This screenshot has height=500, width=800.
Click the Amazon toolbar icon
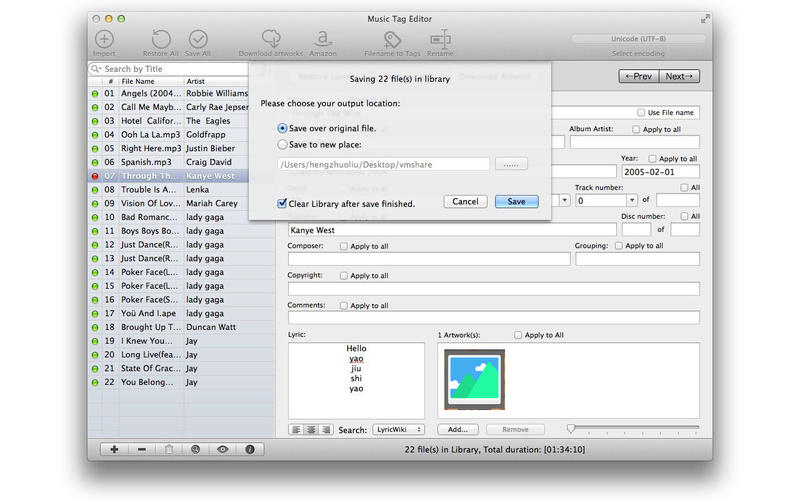tap(323, 40)
